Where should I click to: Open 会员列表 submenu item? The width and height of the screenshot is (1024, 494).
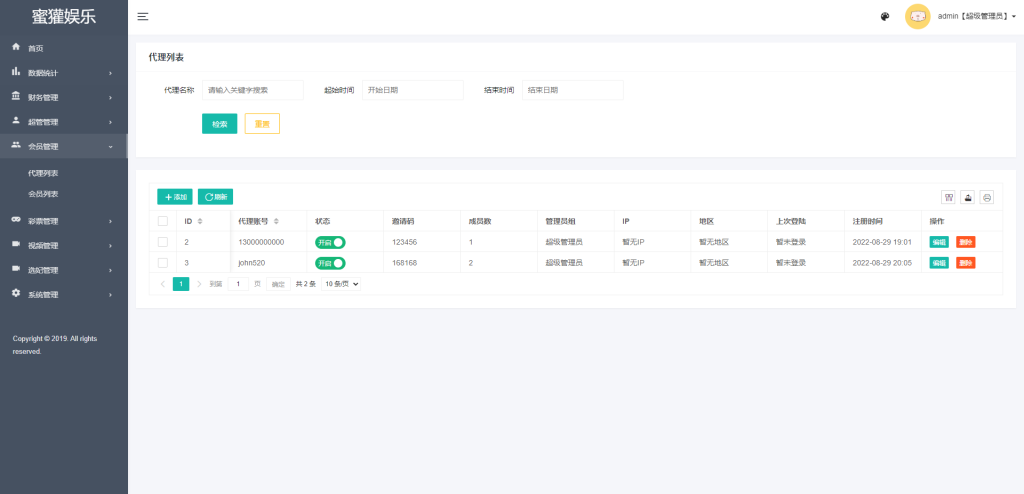tap(43, 194)
